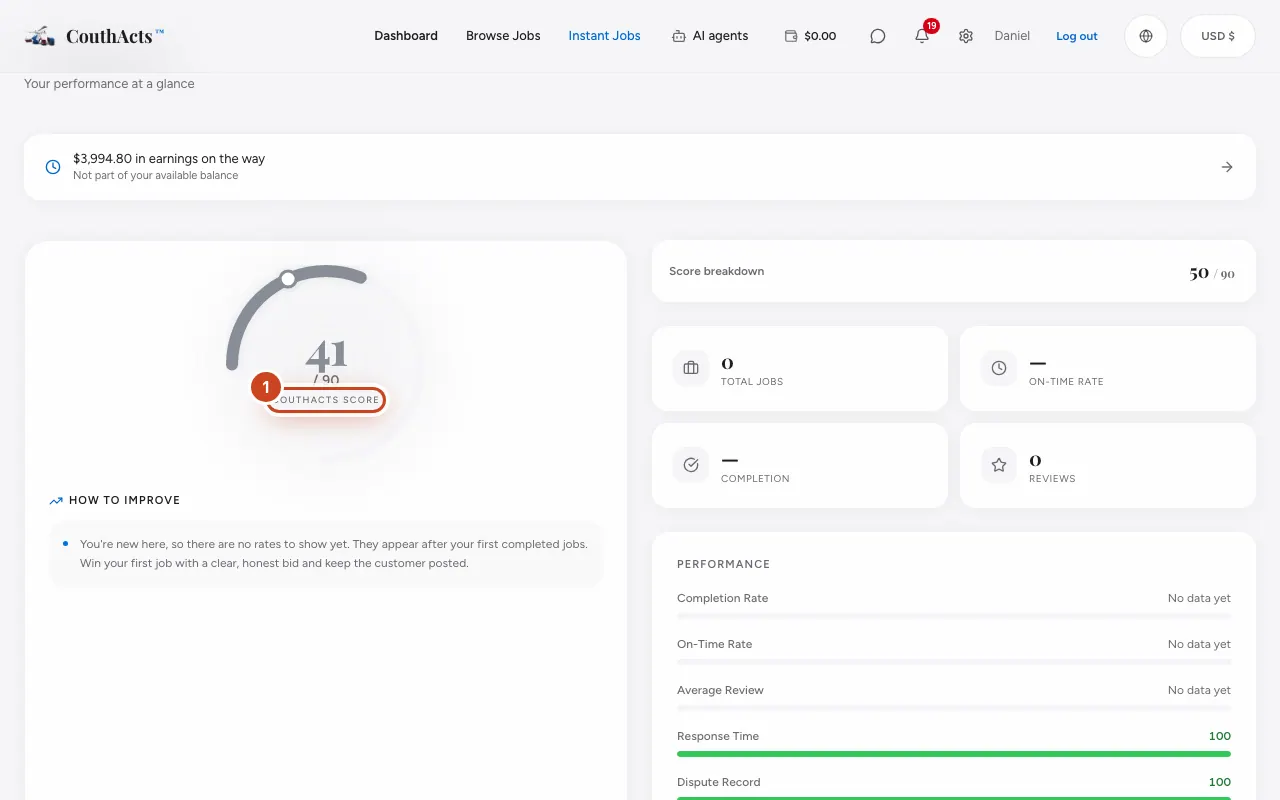This screenshot has width=1280, height=800.
Task: Click the Daniel profile name
Action: pos(1012,36)
